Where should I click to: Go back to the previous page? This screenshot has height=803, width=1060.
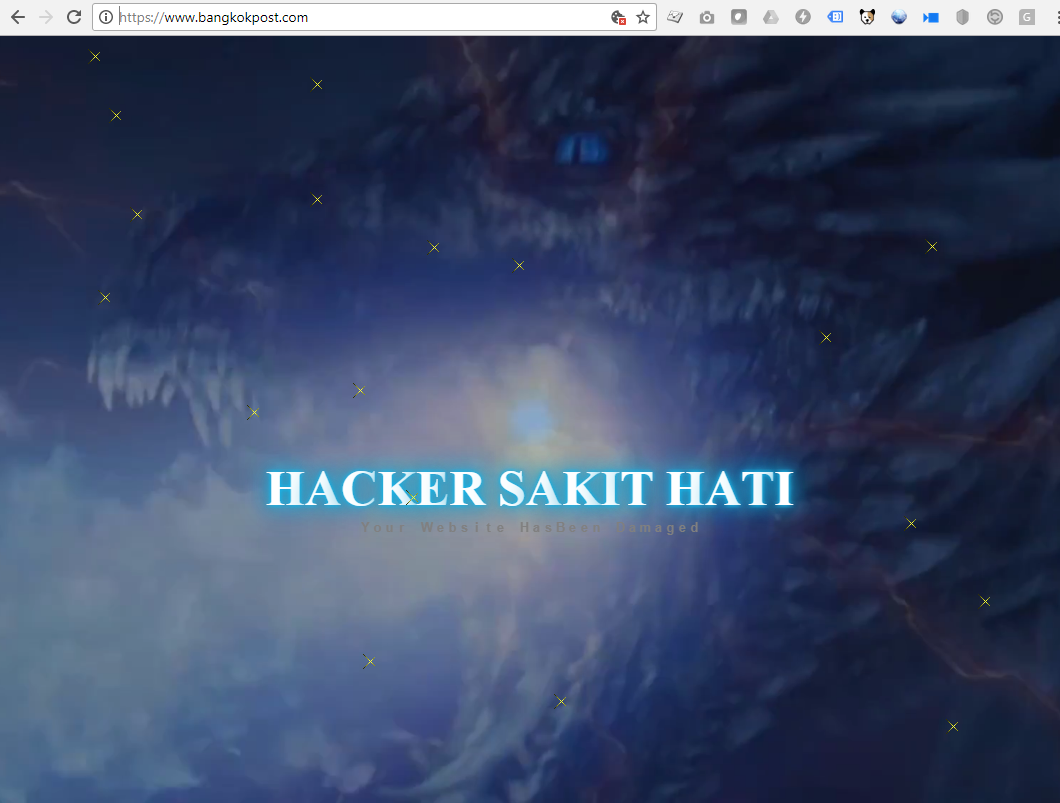coord(18,17)
